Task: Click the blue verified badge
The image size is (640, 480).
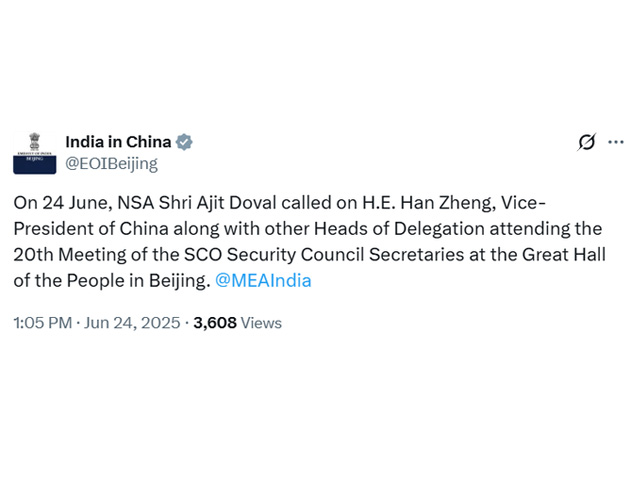Action: click(185, 142)
